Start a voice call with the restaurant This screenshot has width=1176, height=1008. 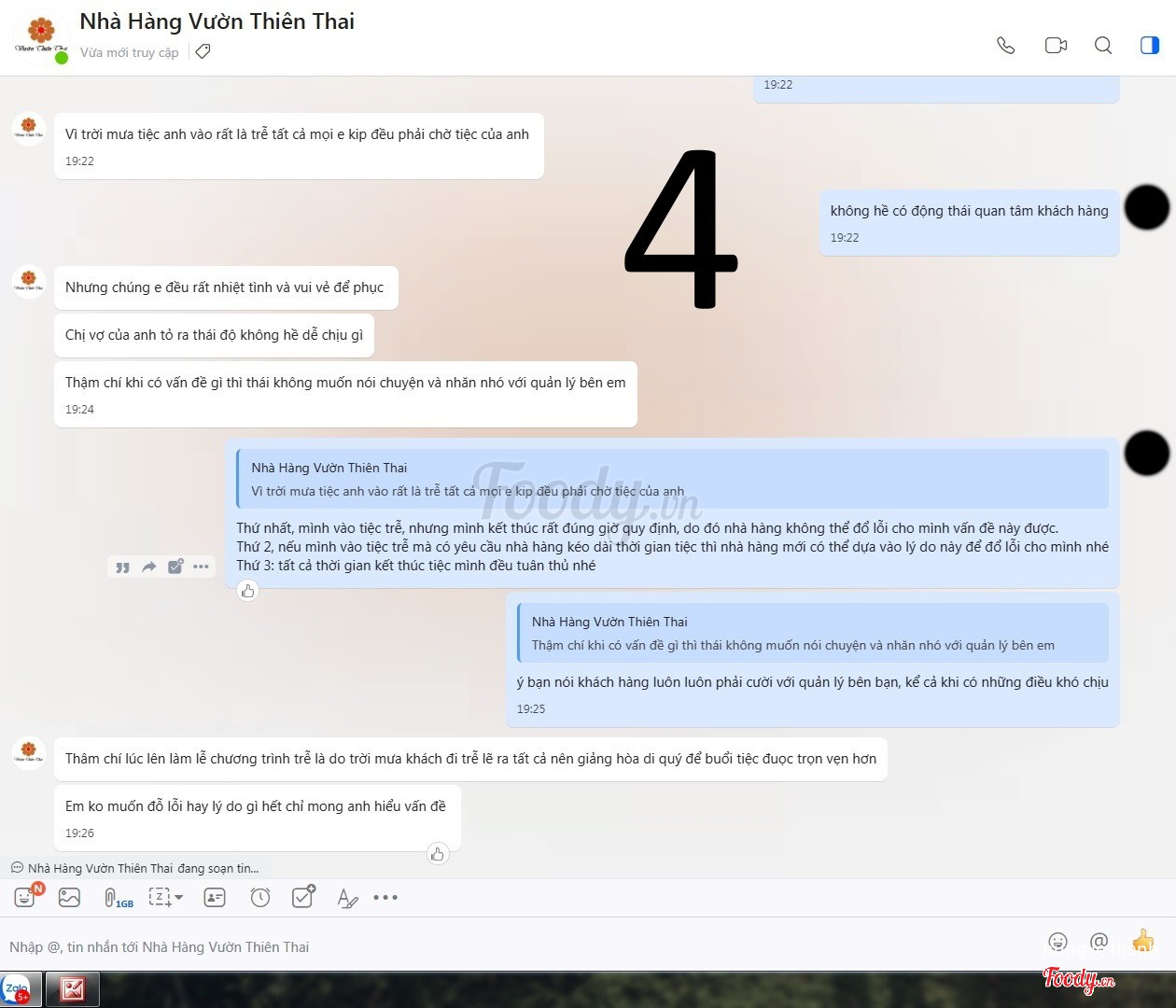tap(1005, 46)
